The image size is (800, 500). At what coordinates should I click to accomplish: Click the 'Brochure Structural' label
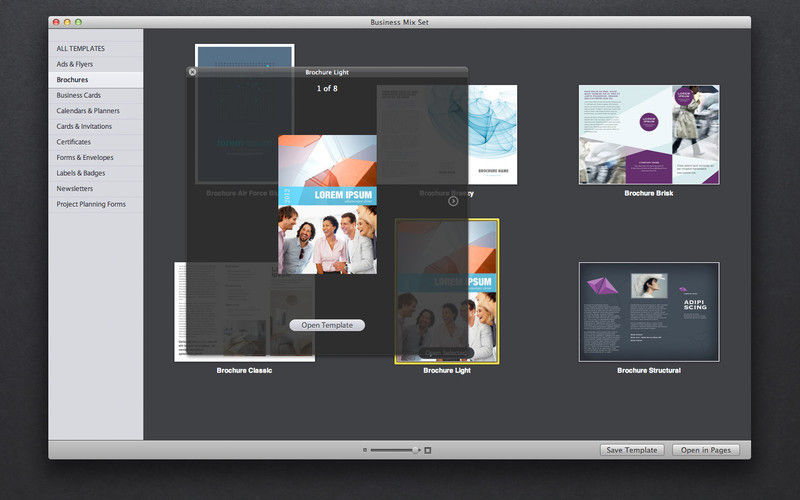[648, 370]
